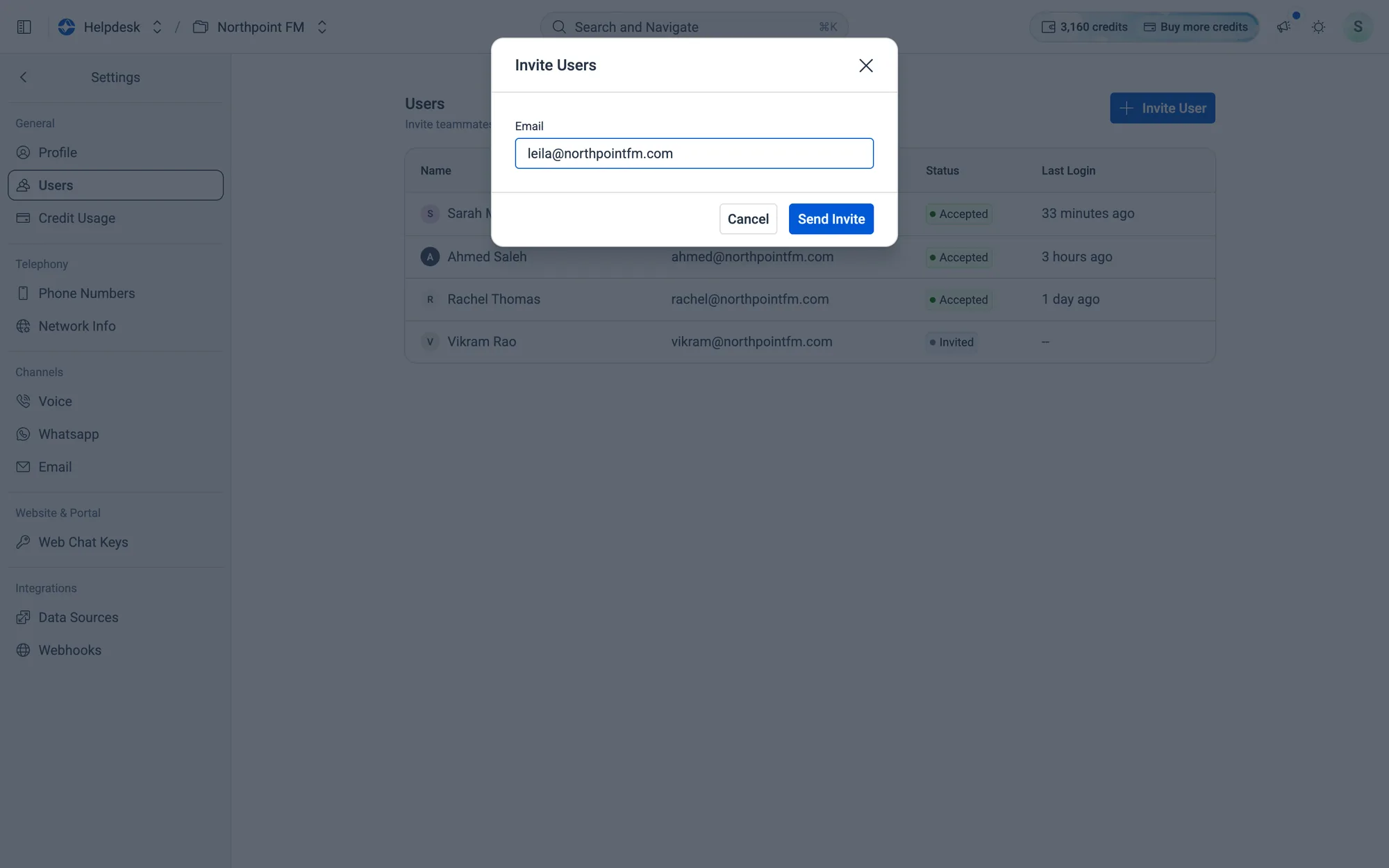This screenshot has height=868, width=1389.
Task: Open the announcements megaphone icon
Action: (x=1283, y=27)
